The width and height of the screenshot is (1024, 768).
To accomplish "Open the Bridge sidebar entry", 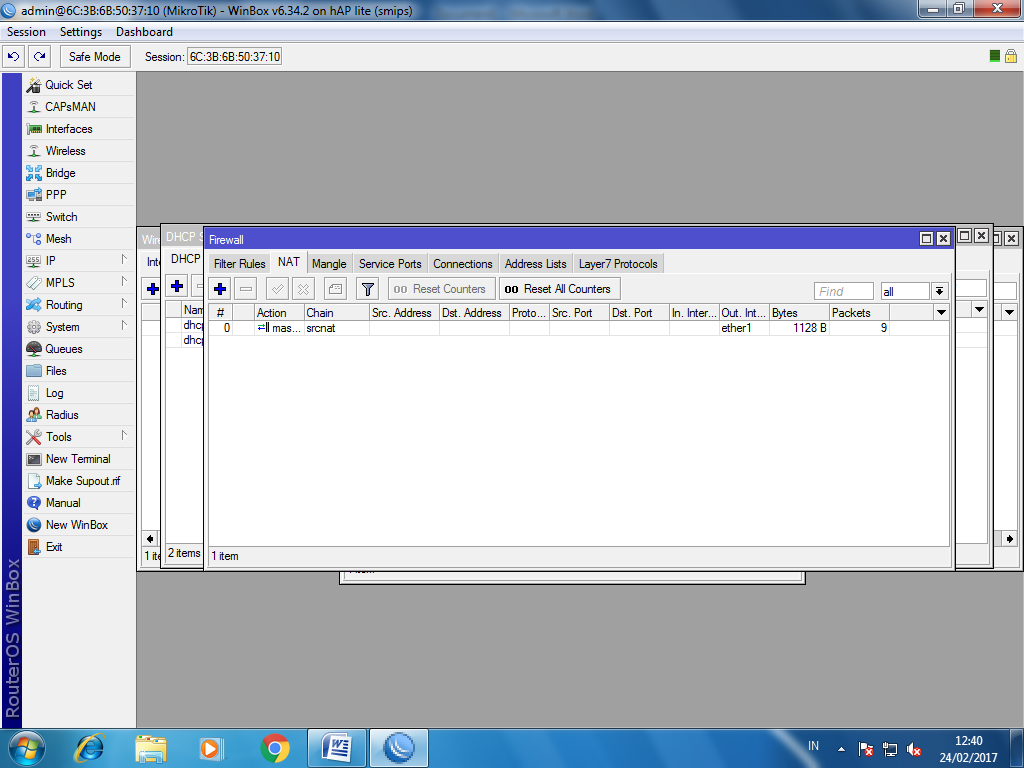I will pyautogui.click(x=78, y=173).
